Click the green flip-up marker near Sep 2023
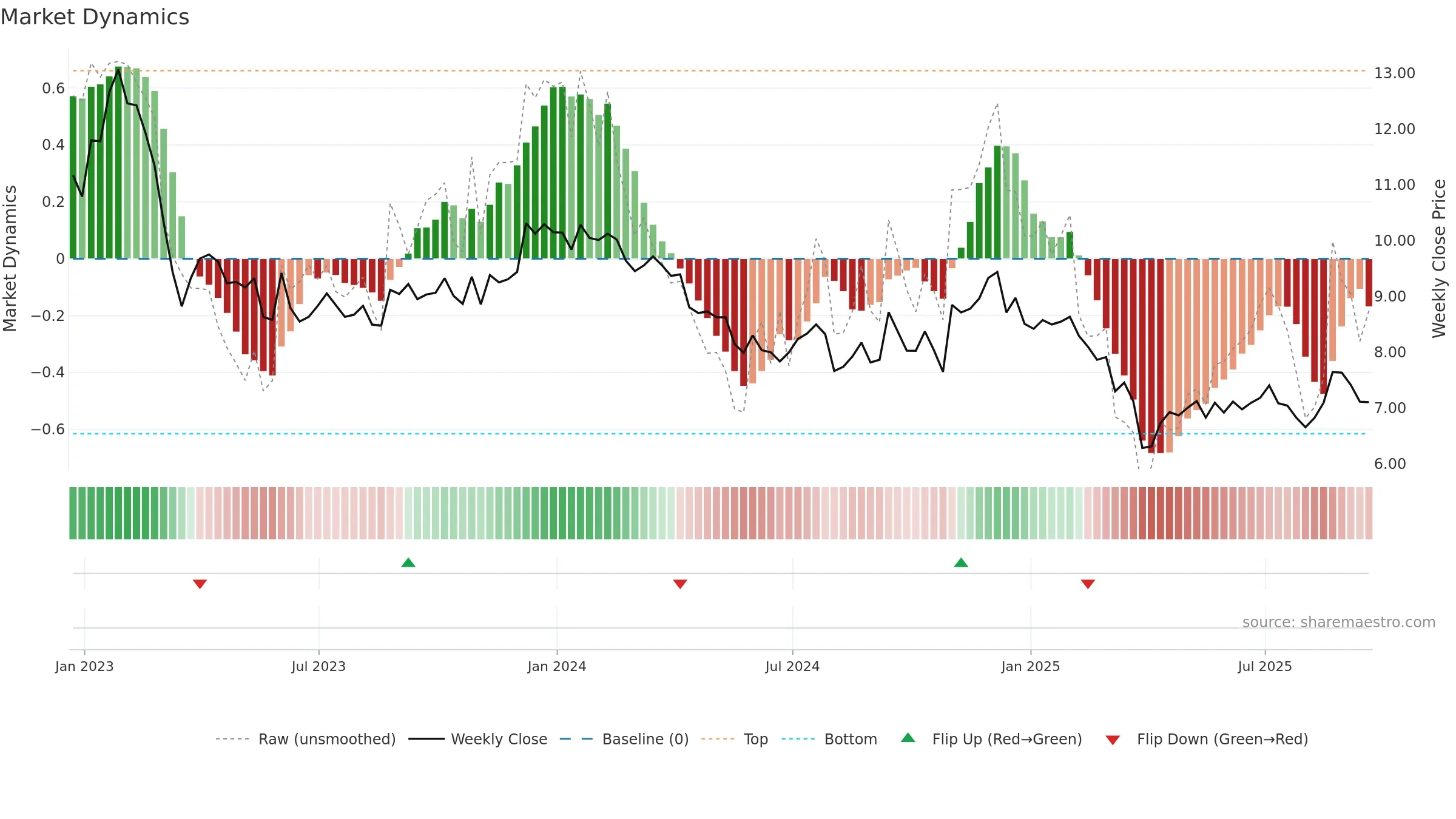 click(x=408, y=562)
